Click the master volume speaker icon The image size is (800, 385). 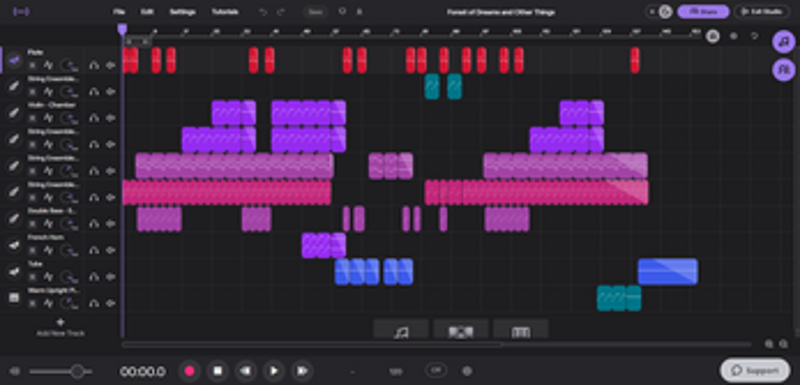coord(15,371)
